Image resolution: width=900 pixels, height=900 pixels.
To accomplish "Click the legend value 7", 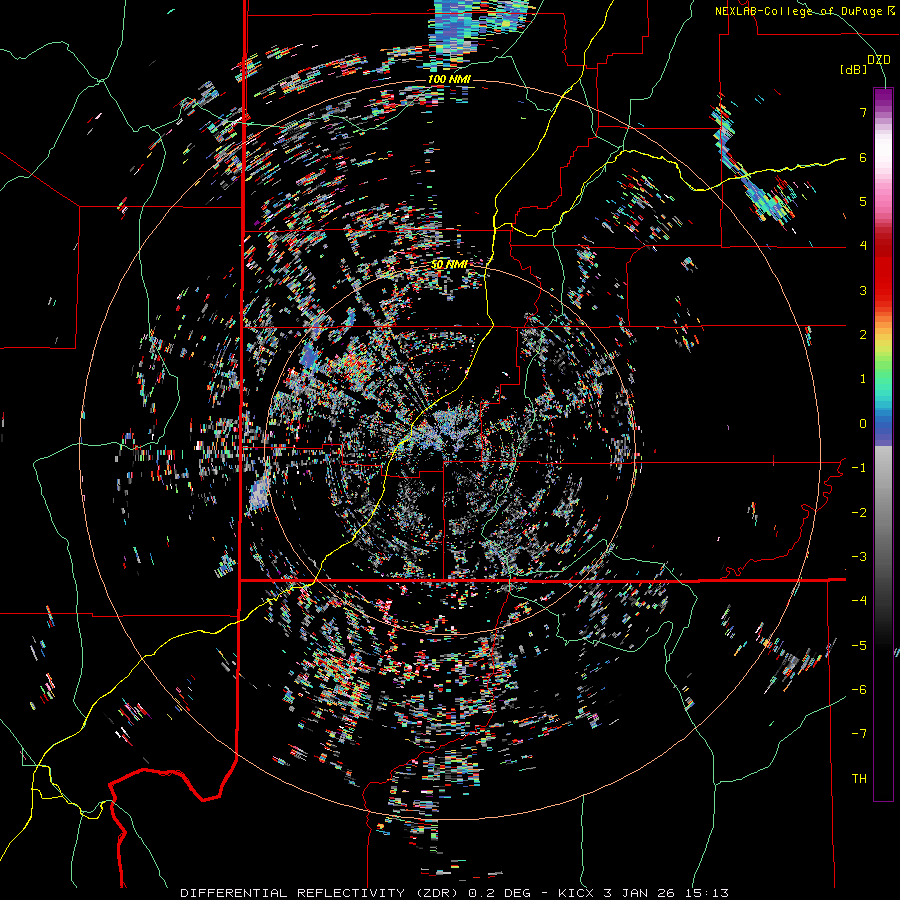I will 863,112.
